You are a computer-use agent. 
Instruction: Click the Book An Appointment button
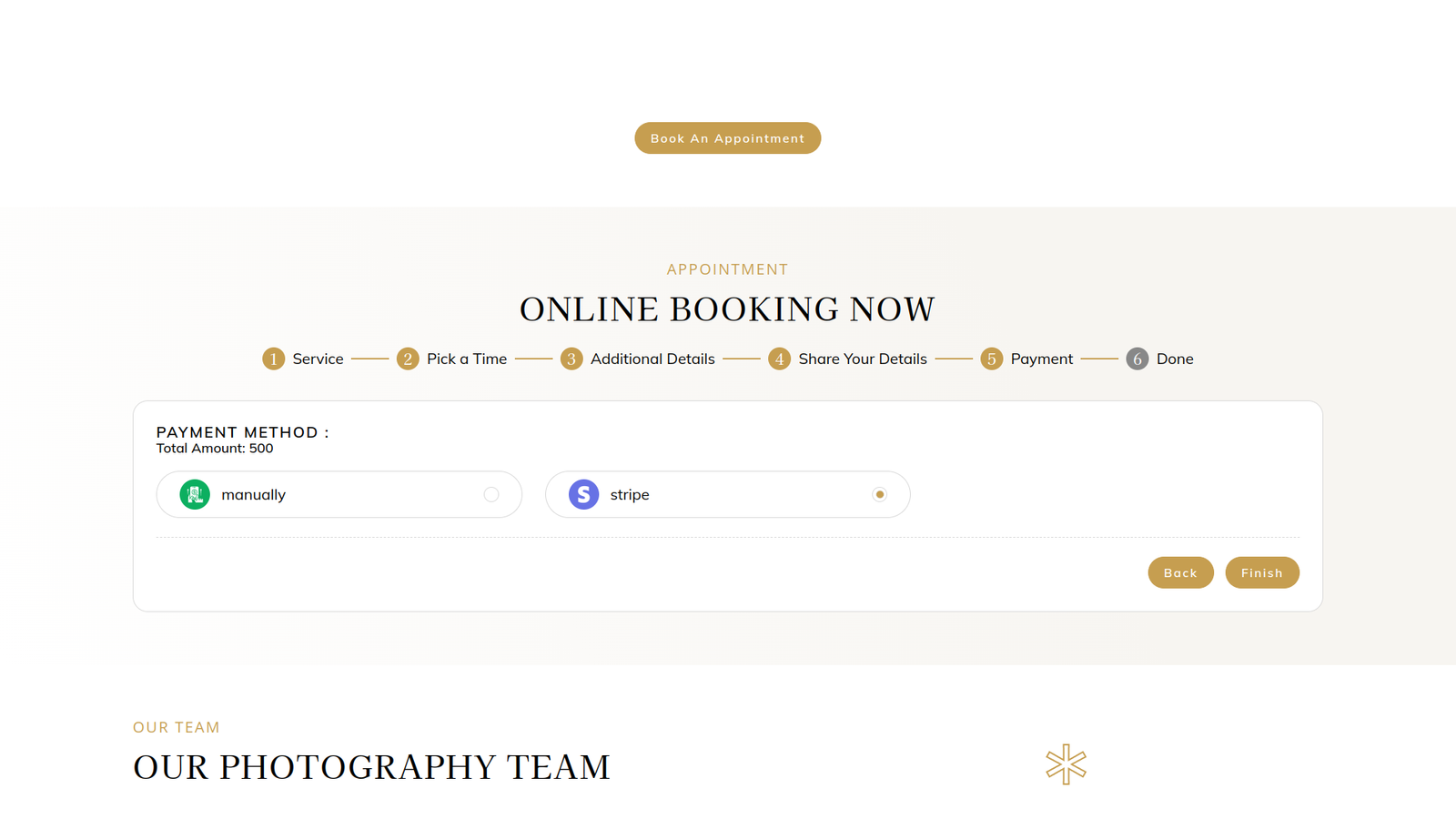(x=727, y=138)
